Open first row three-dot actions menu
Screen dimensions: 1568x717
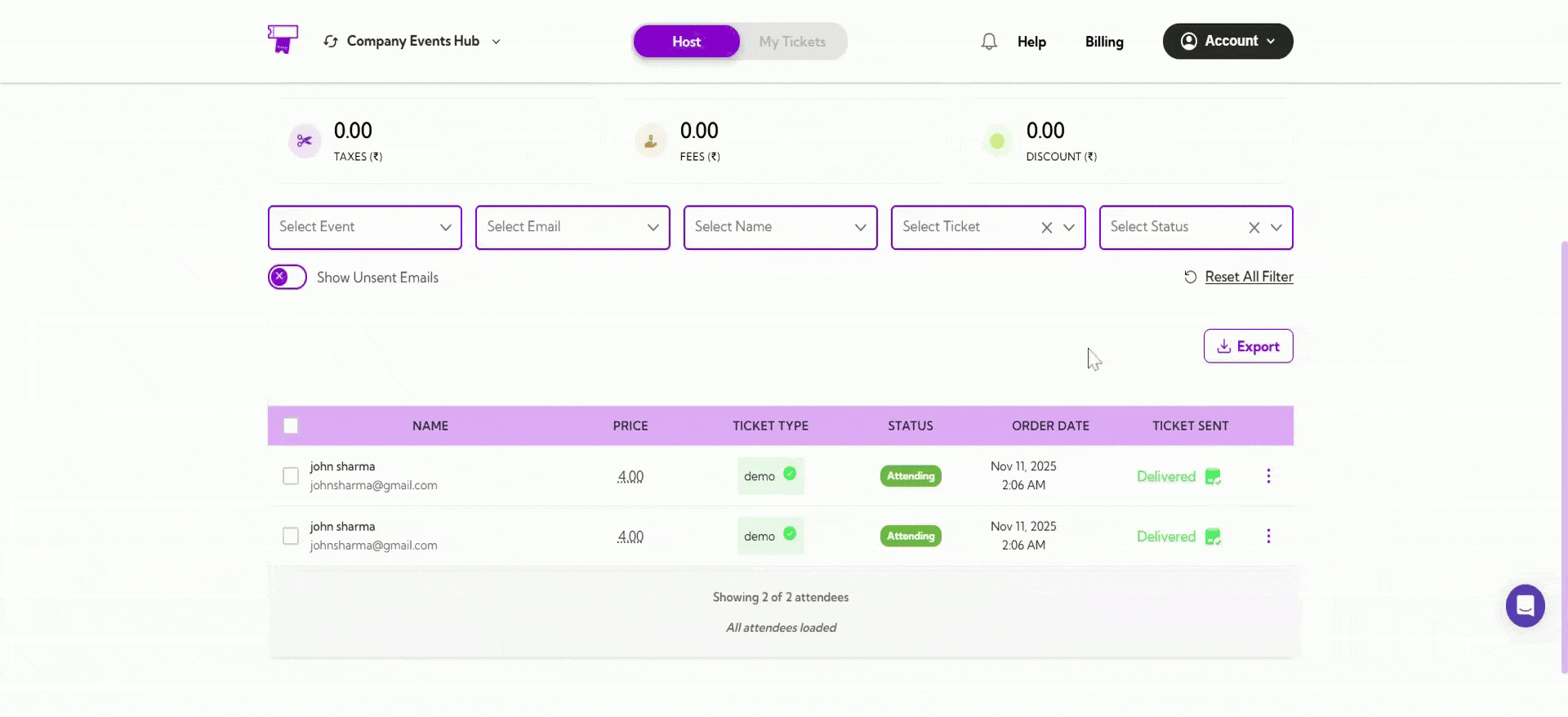(1268, 476)
